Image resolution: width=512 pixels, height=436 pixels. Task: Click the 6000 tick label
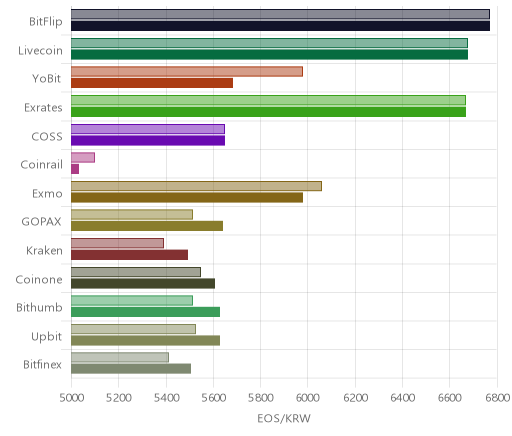tap(308, 398)
